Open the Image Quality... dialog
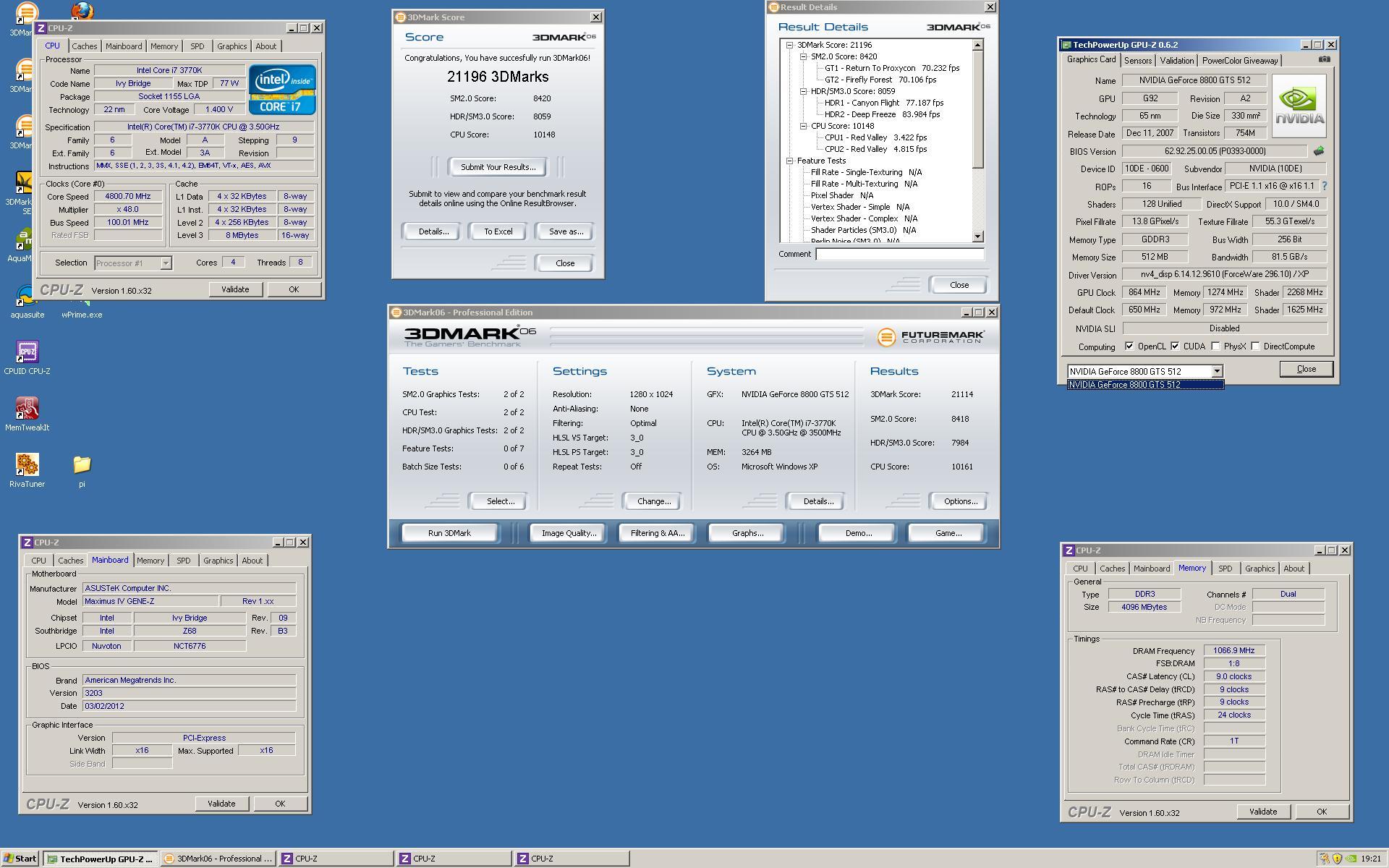This screenshot has height=868, width=1389. (x=569, y=533)
